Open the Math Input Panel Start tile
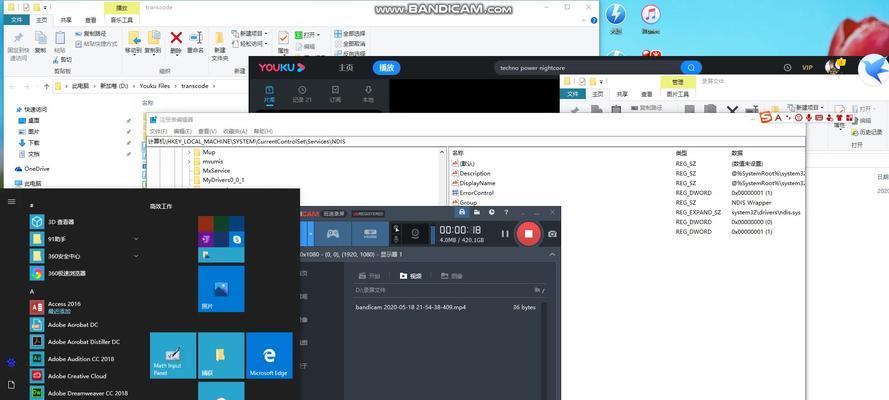 173,355
